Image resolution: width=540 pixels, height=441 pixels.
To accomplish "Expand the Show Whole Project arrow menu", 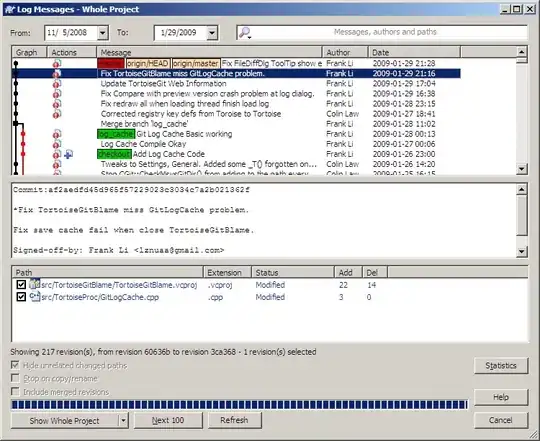I will pyautogui.click(x=123, y=420).
